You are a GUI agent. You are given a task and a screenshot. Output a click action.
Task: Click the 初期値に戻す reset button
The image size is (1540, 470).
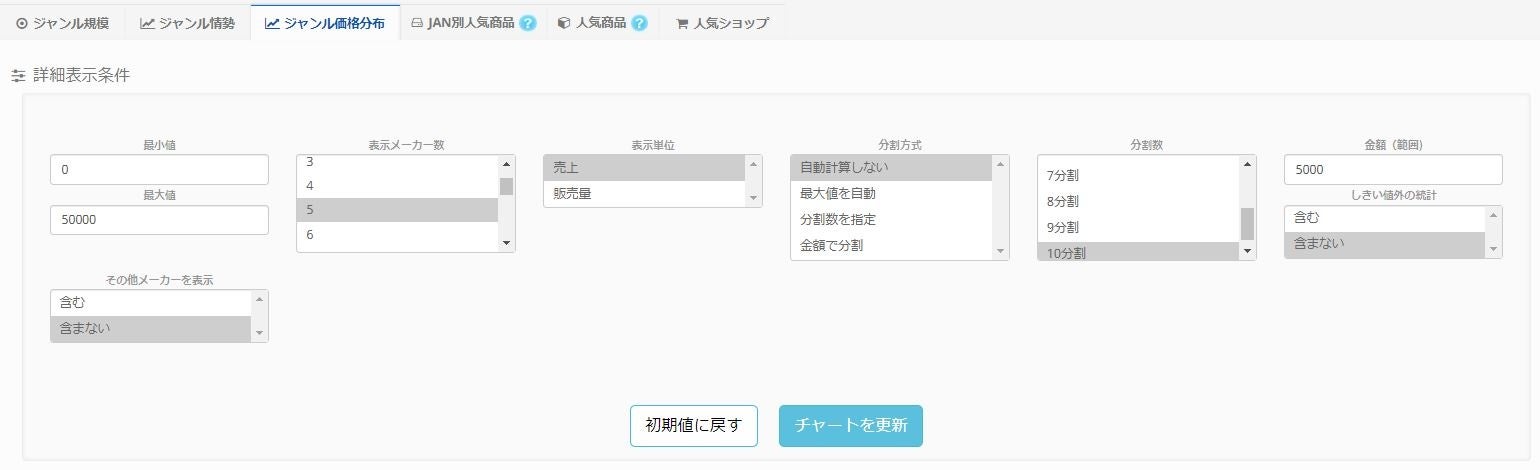click(693, 425)
